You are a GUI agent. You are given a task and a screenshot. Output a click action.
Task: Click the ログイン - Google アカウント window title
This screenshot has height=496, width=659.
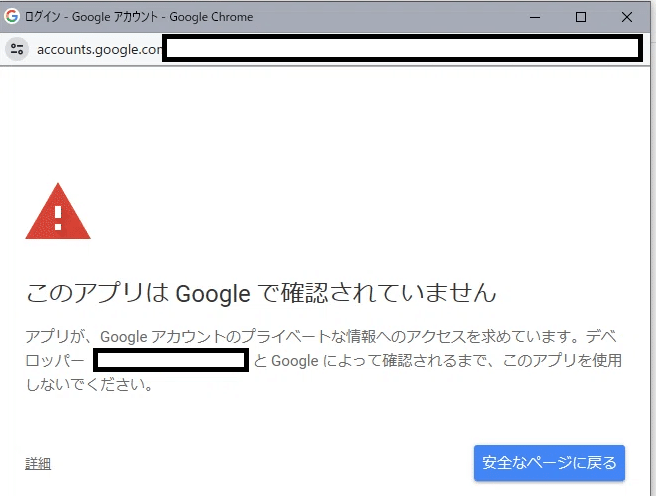[x=139, y=17]
